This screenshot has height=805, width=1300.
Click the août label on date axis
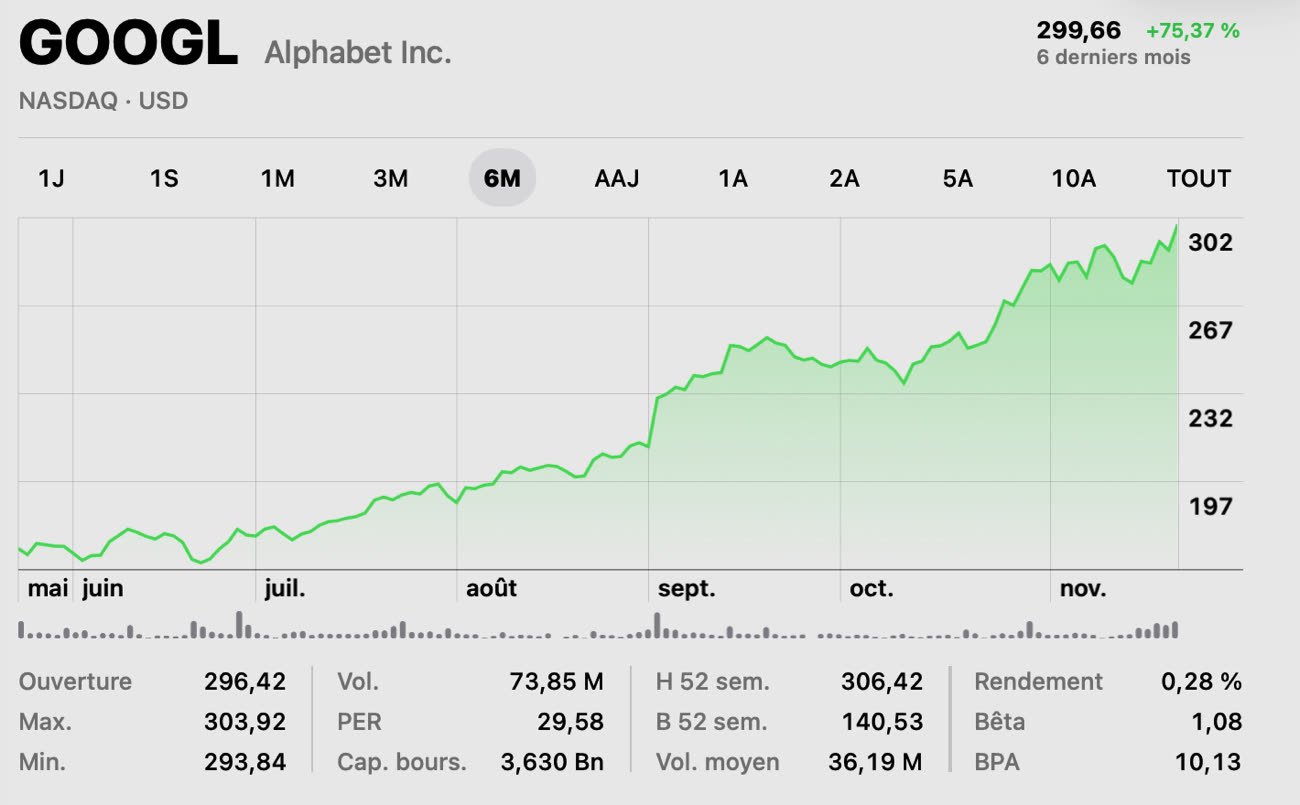(491, 589)
